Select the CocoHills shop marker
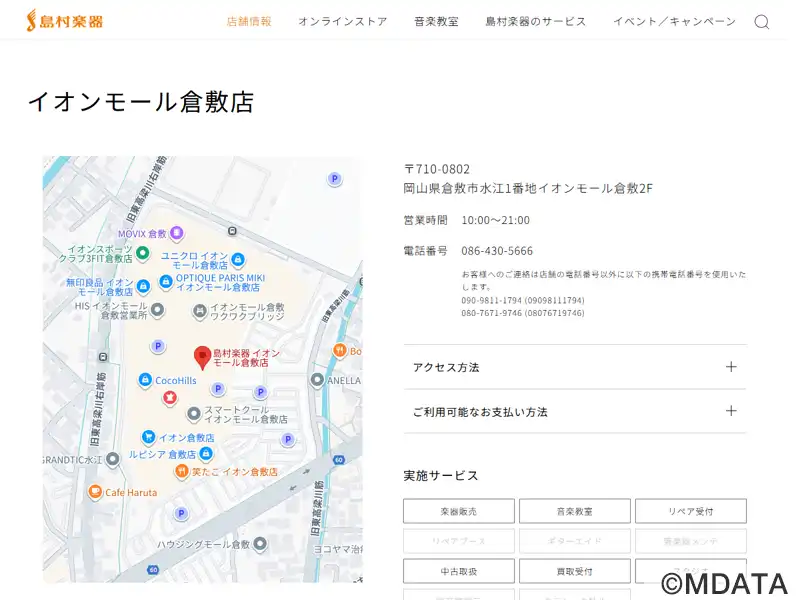Viewport: 800px width, 600px height. click(145, 380)
